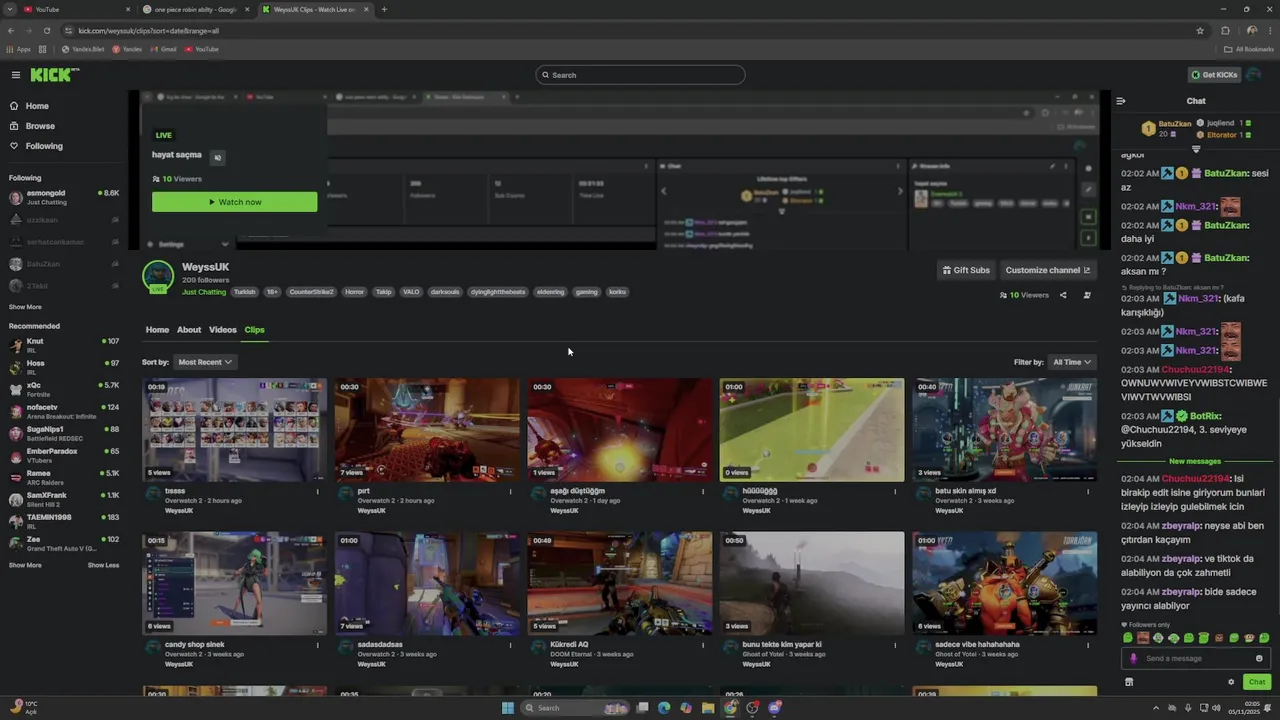
Task: Click the Kick search field
Action: click(x=640, y=75)
